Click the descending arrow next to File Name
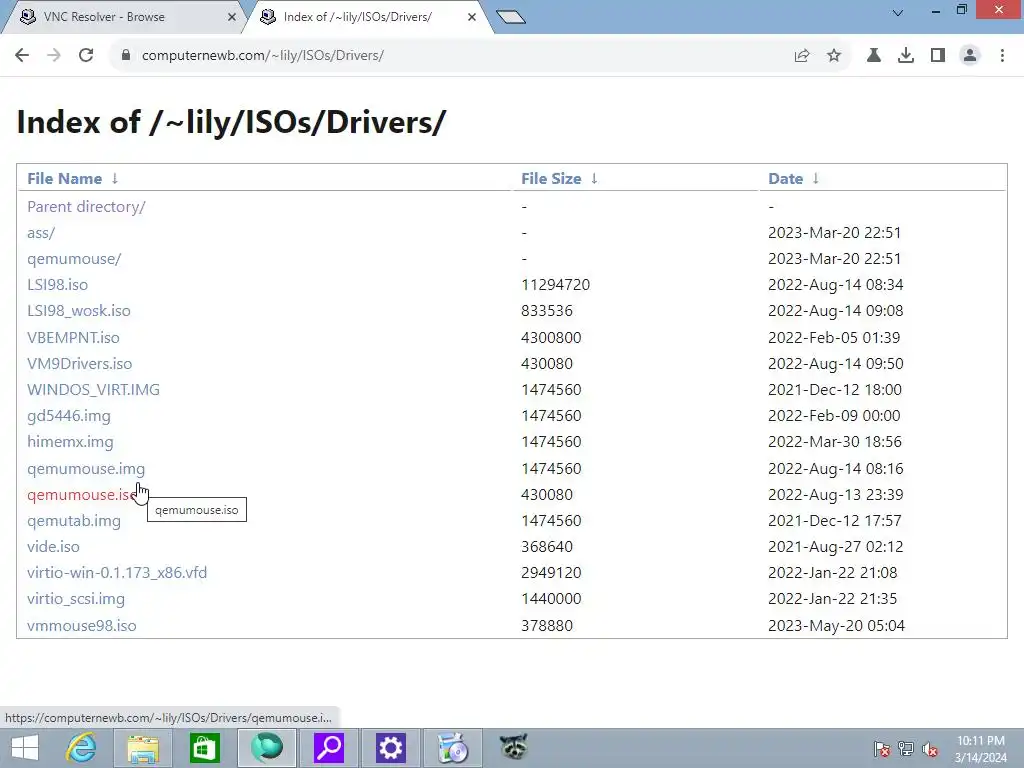1024x768 pixels. 115,178
